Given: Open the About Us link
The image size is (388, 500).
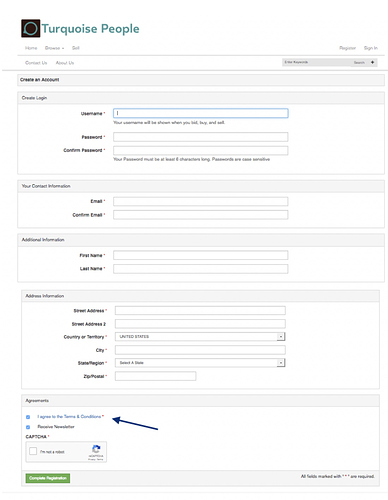Looking at the screenshot, I should 65,63.
